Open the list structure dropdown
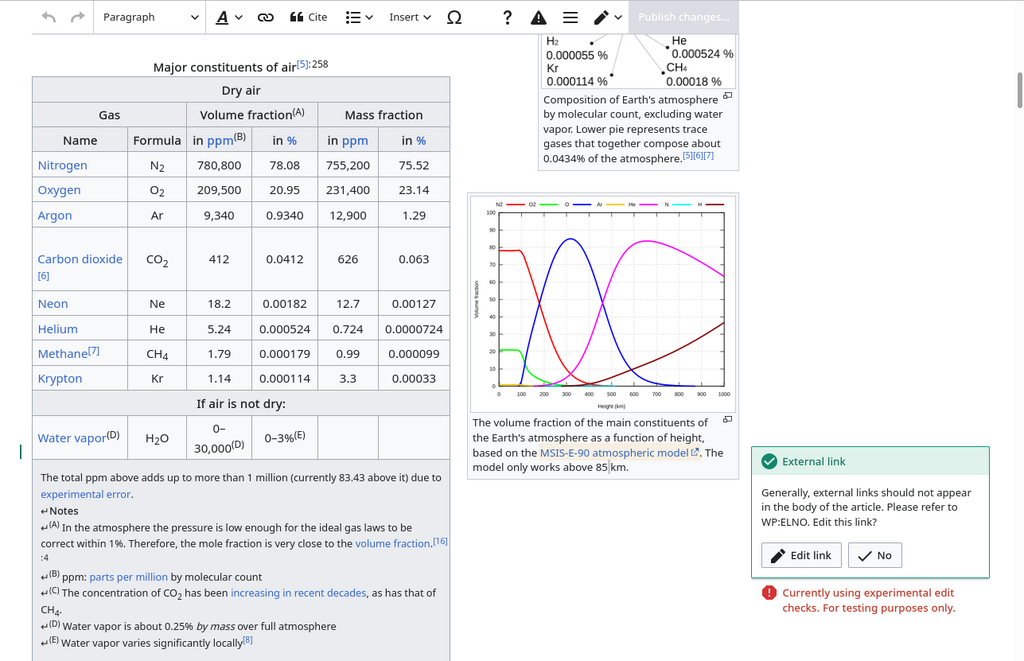 pos(359,17)
